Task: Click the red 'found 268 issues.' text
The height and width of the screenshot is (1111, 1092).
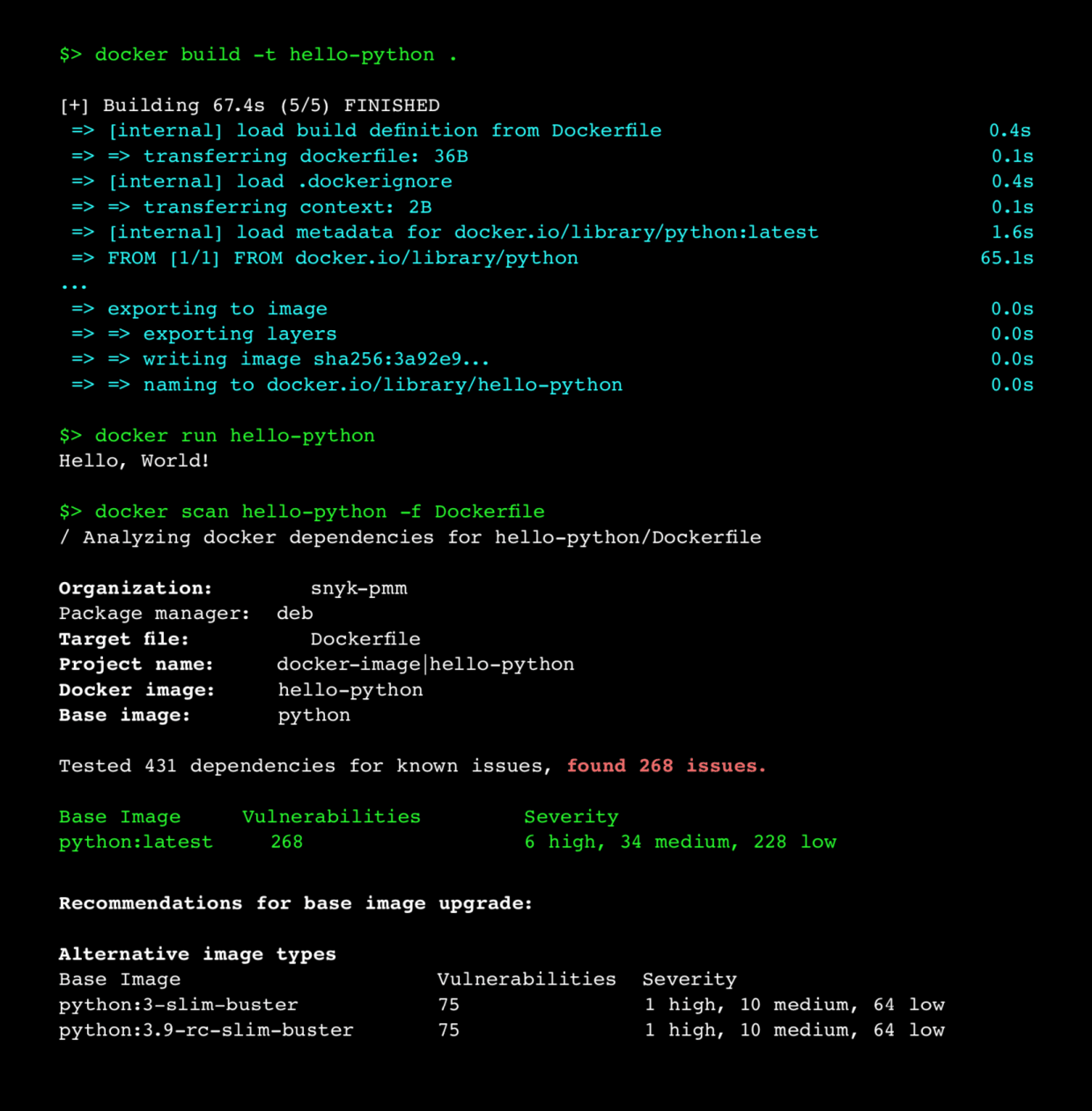Action: [x=667, y=766]
